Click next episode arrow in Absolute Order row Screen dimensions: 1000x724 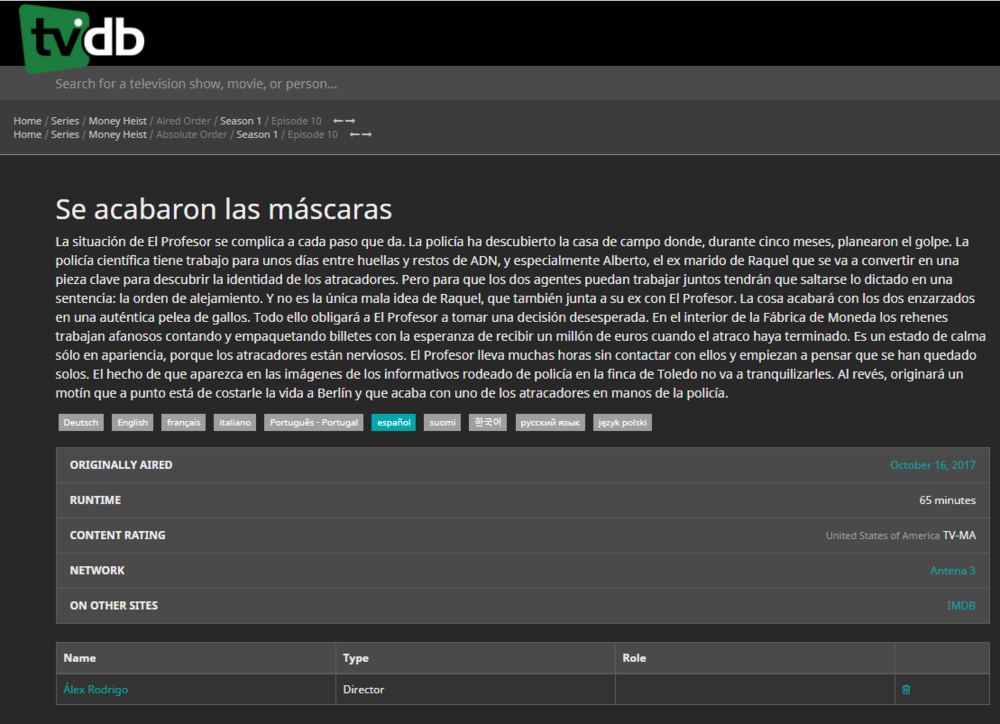366,134
